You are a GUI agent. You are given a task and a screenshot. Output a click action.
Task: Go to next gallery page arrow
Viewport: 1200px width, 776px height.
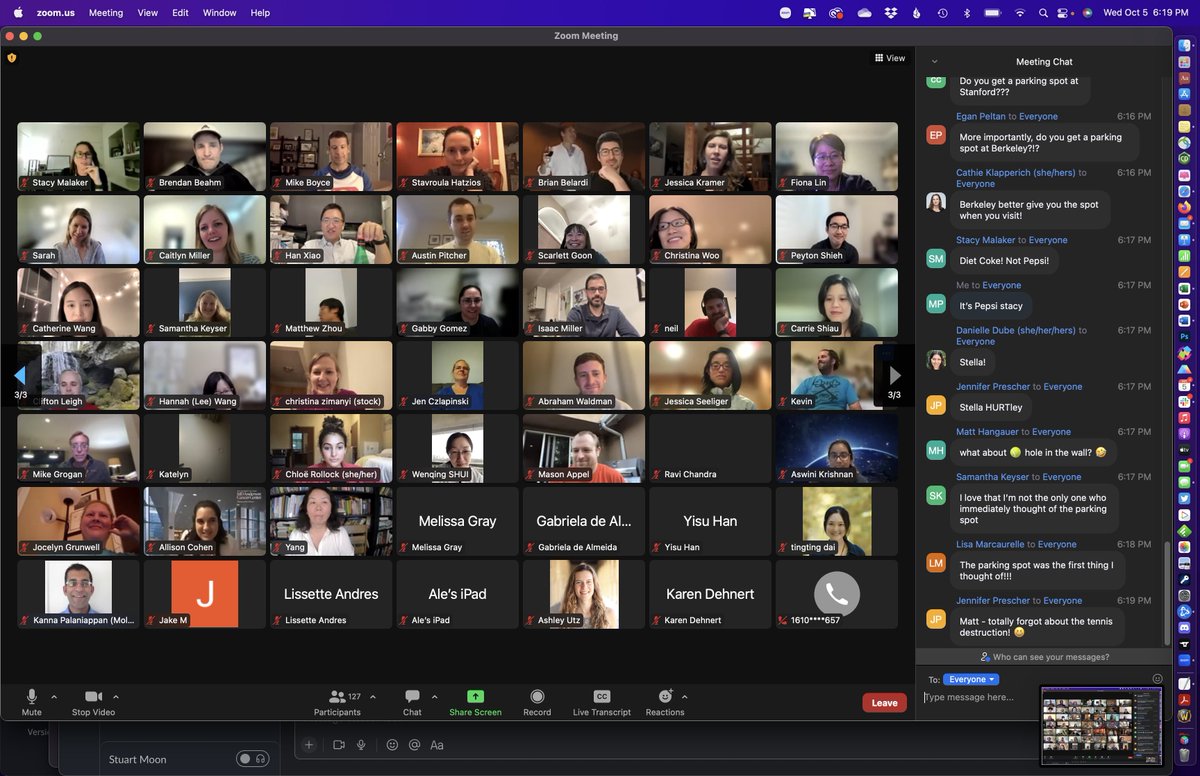coord(895,376)
